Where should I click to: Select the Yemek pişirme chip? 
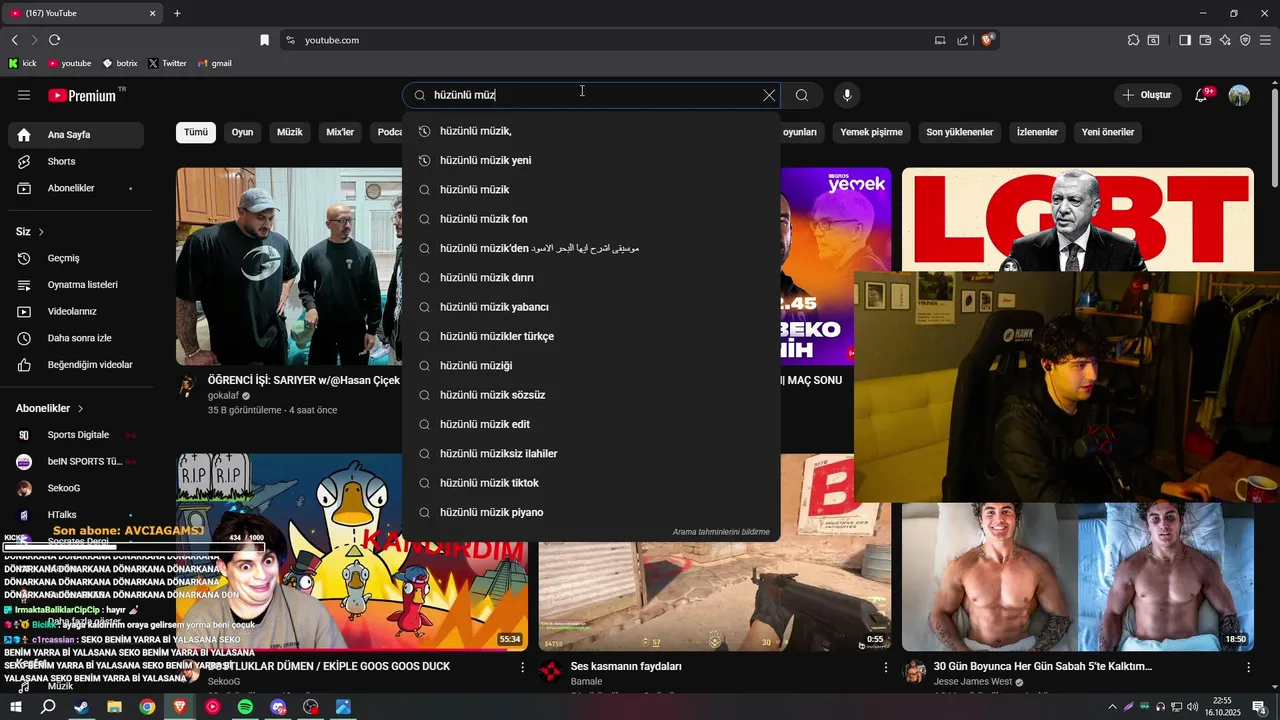(871, 132)
